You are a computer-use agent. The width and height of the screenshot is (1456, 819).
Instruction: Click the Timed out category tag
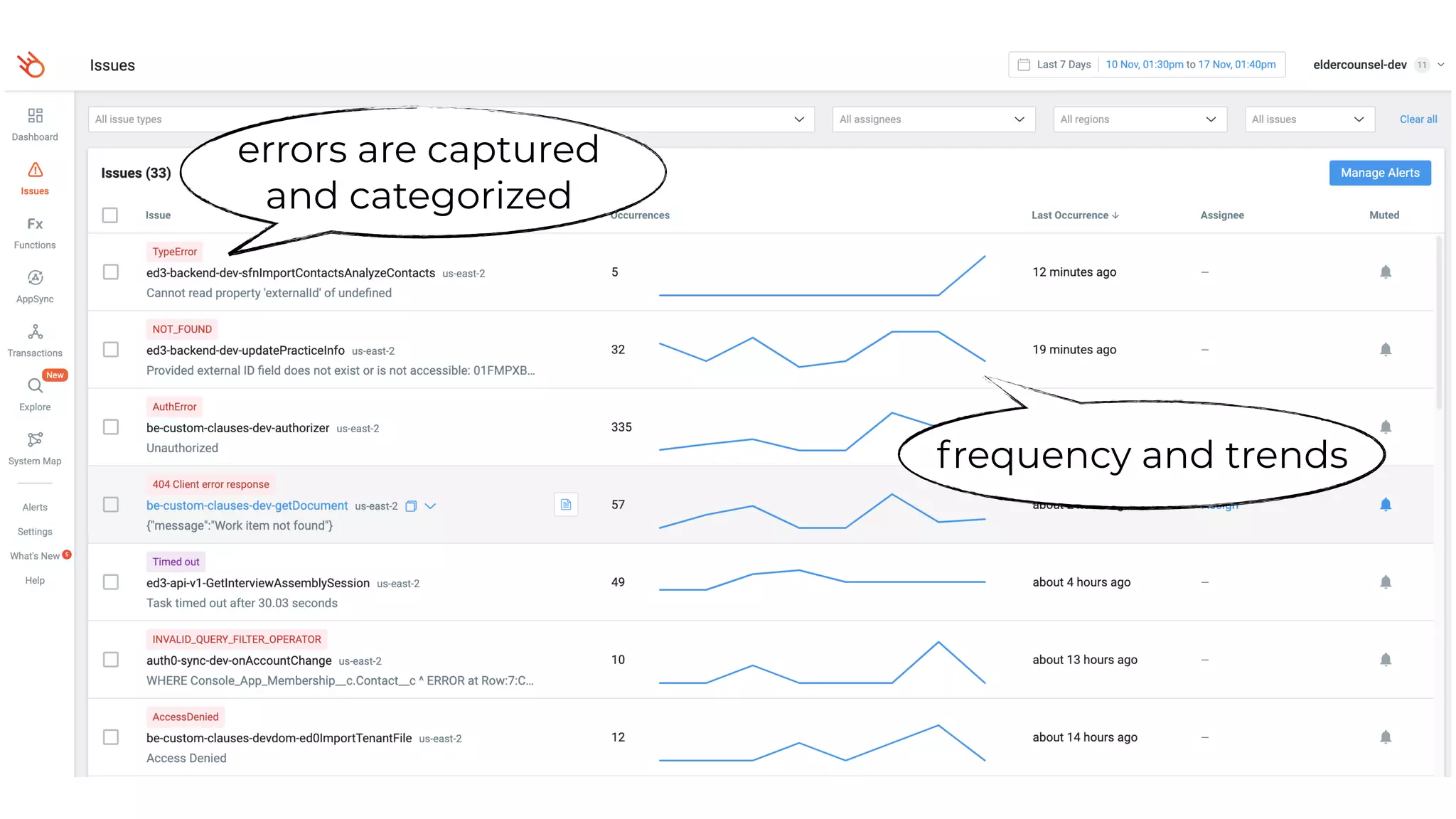[x=176, y=562]
